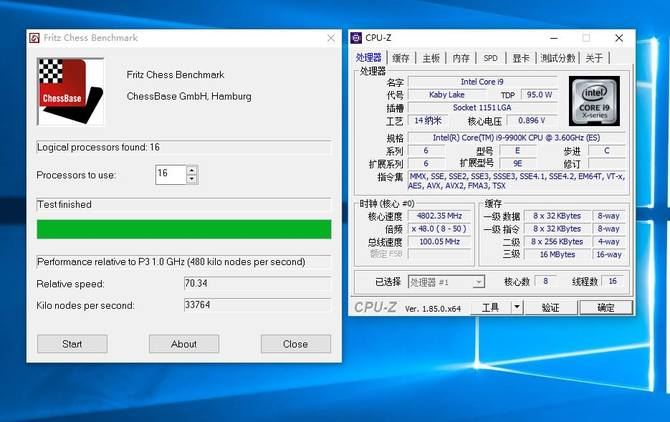Click the green benchmark progress bar
The image size is (670, 422).
[x=184, y=229]
